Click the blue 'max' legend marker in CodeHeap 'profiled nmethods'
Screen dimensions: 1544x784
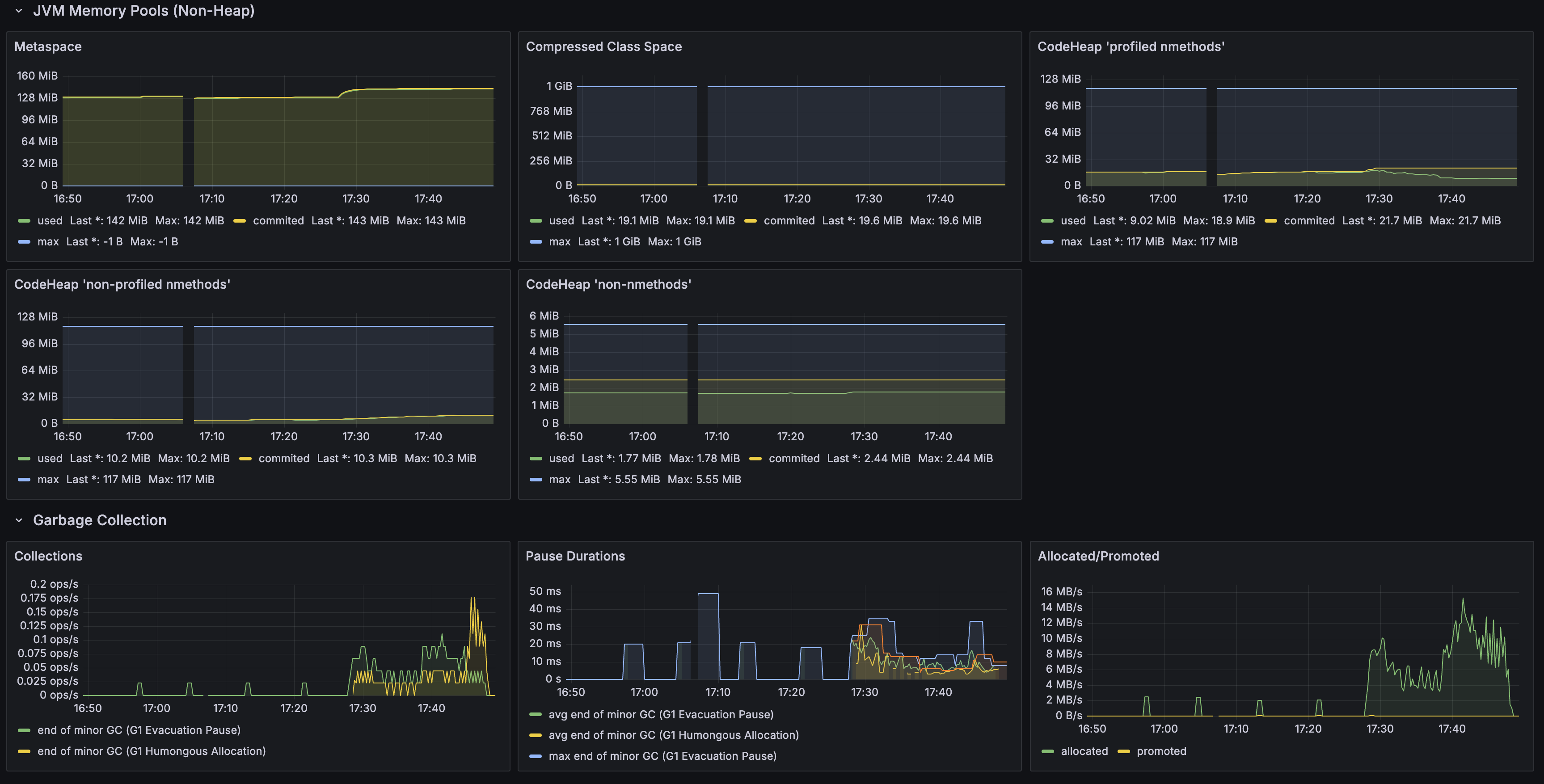[x=1048, y=241]
